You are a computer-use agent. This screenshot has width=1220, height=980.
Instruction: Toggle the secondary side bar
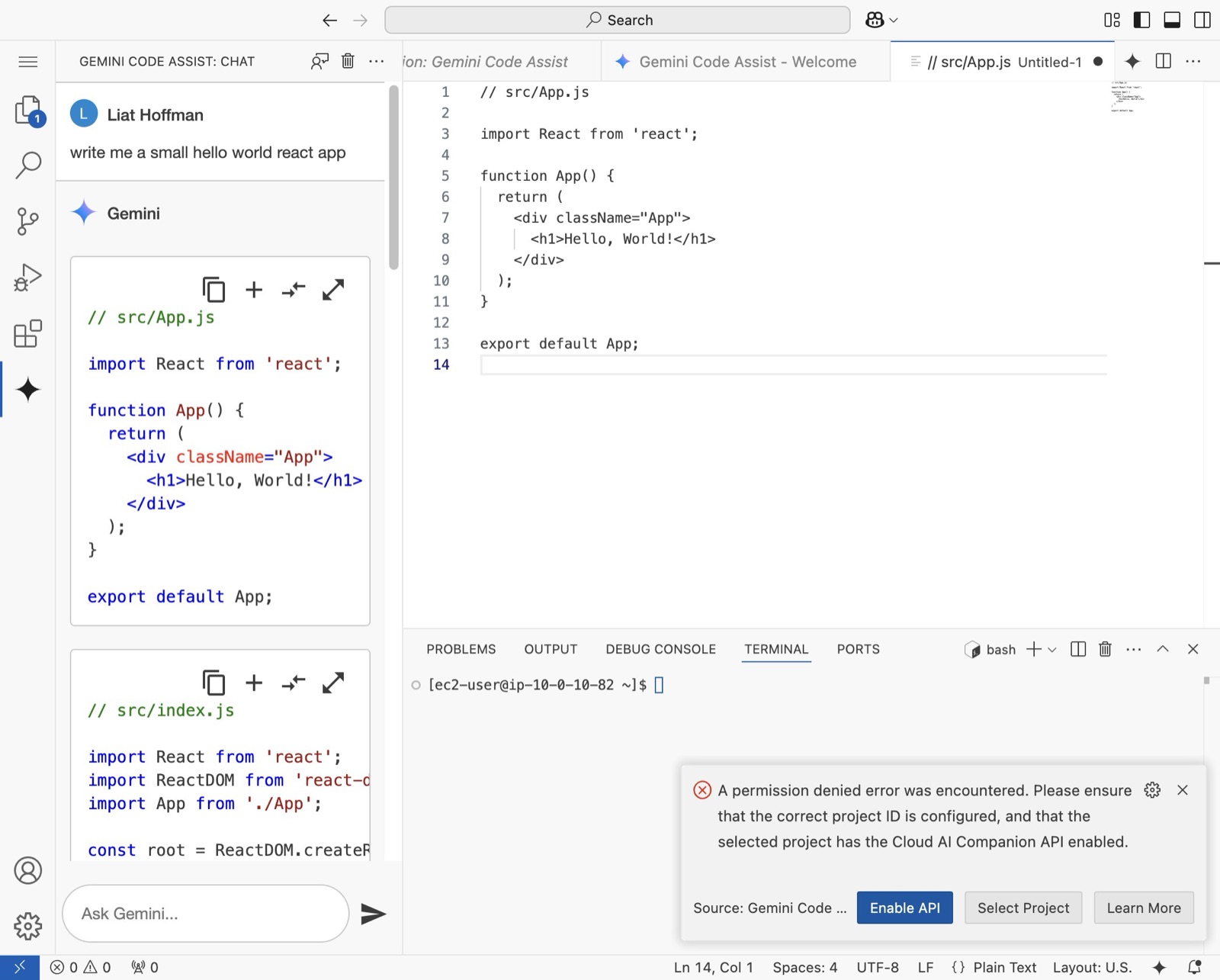(1202, 20)
